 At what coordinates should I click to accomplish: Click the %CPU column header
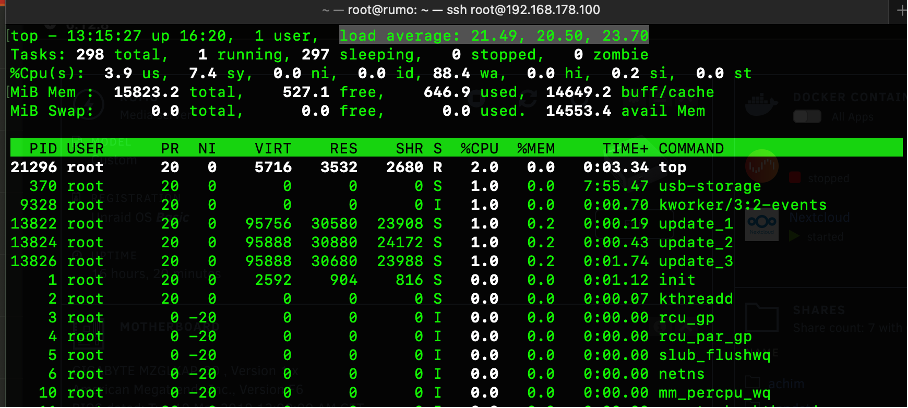point(479,149)
